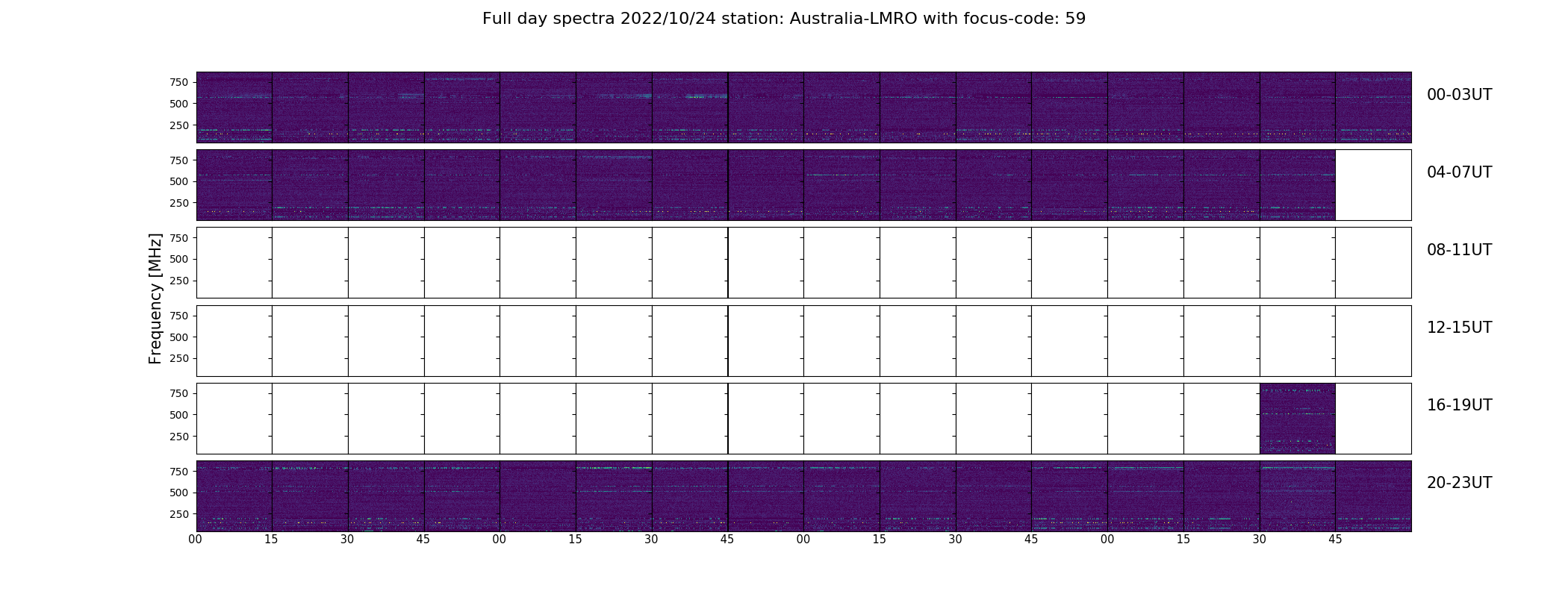Screen dimensions: 1568x597
Task: Click the 500 tick of the 08-11UT row
Action: click(x=178, y=259)
